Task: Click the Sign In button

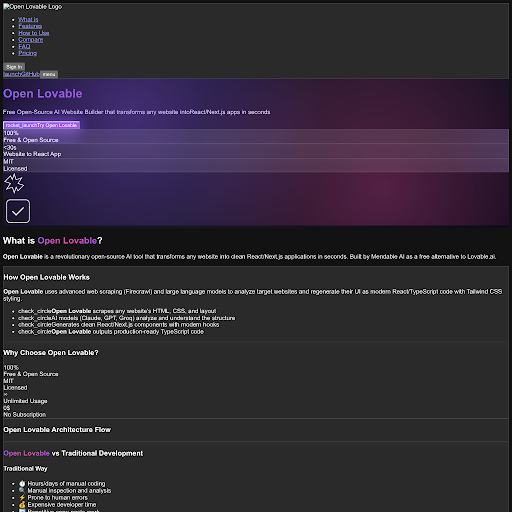Action: tap(14, 67)
